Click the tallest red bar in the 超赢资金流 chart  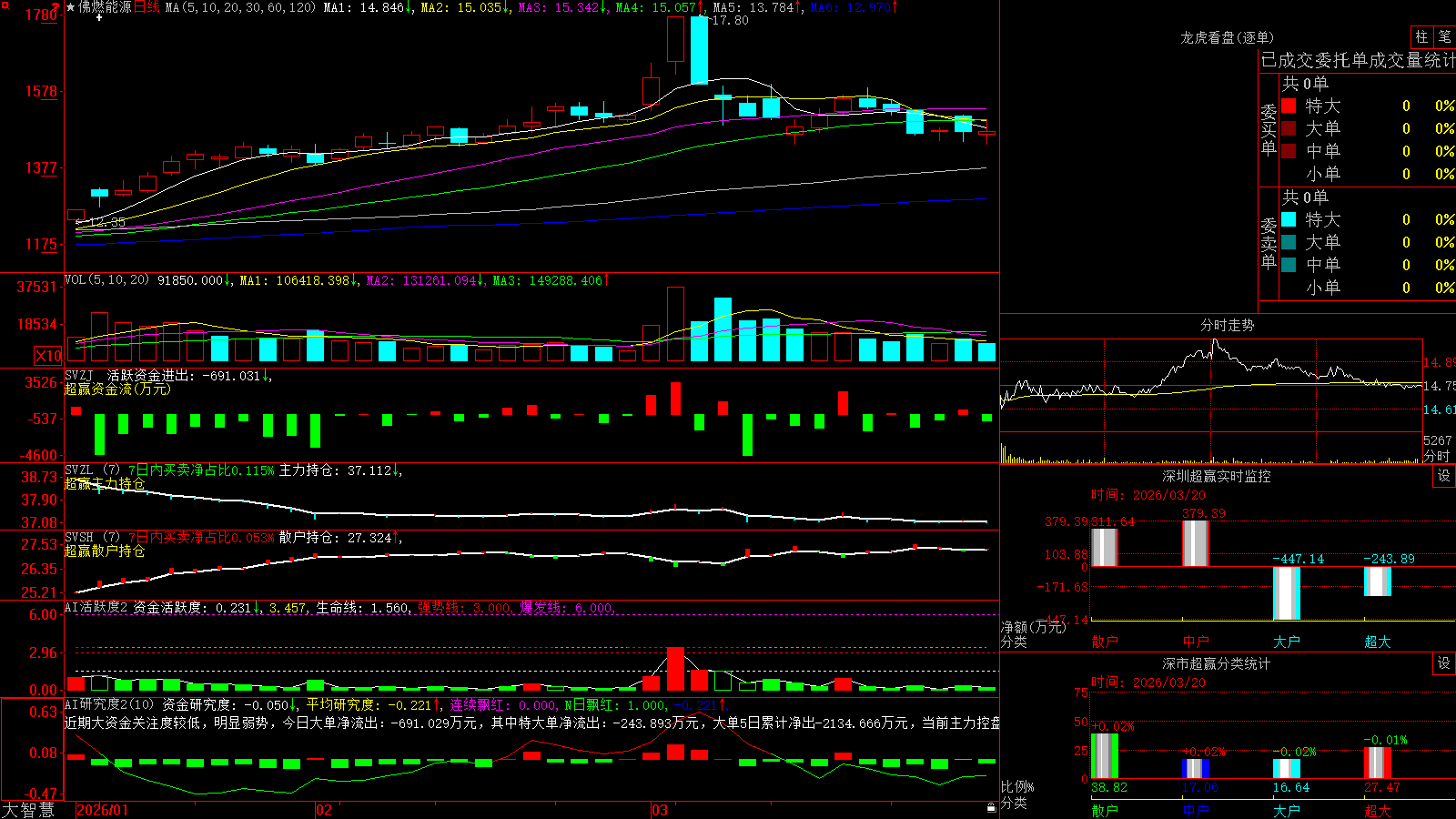pyautogui.click(x=675, y=399)
